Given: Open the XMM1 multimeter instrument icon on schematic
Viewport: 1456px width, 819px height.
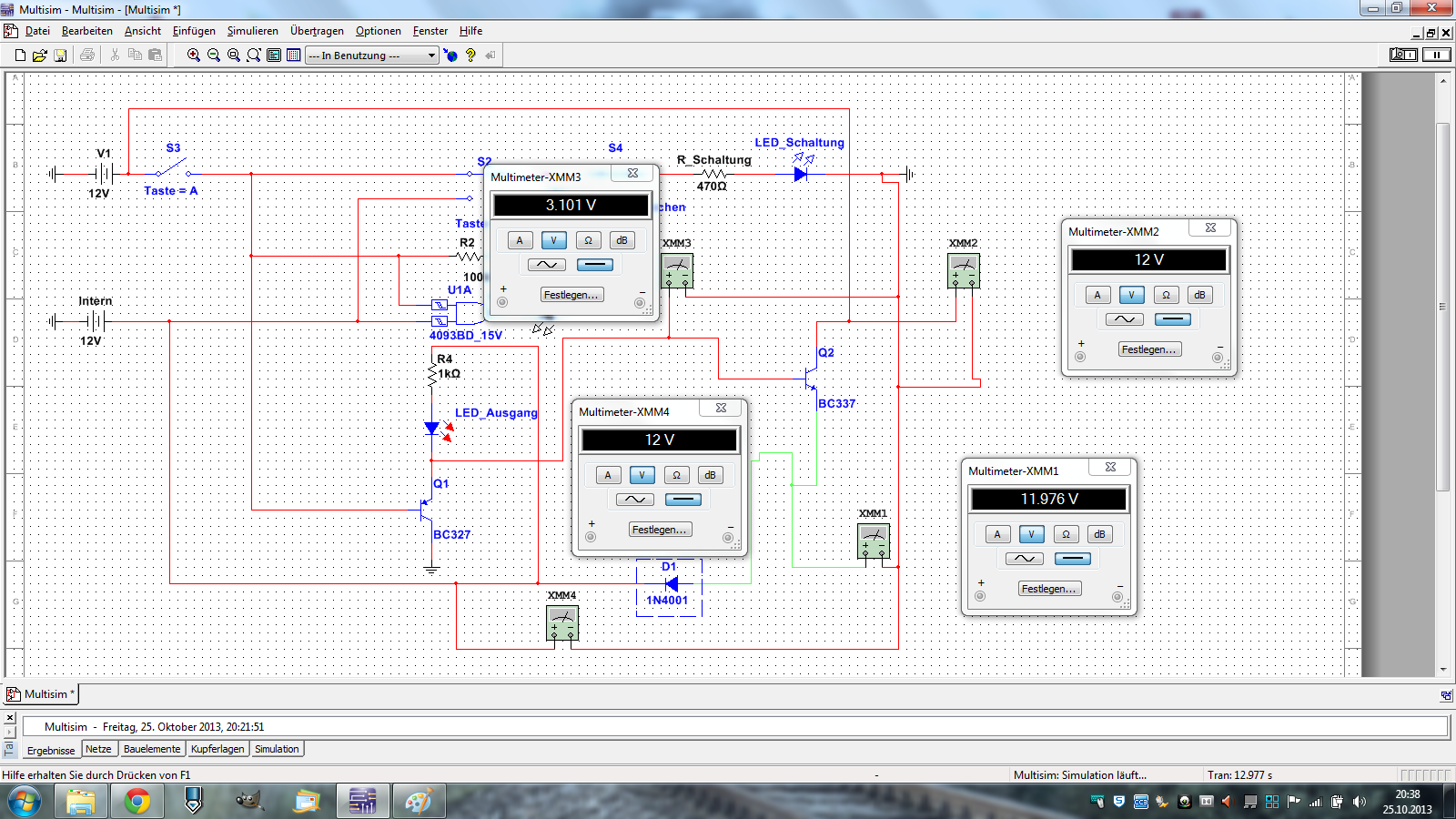Looking at the screenshot, I should 874,541.
